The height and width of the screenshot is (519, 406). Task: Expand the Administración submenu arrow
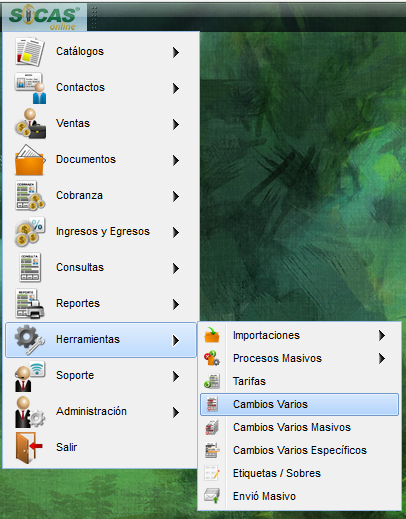click(x=176, y=412)
